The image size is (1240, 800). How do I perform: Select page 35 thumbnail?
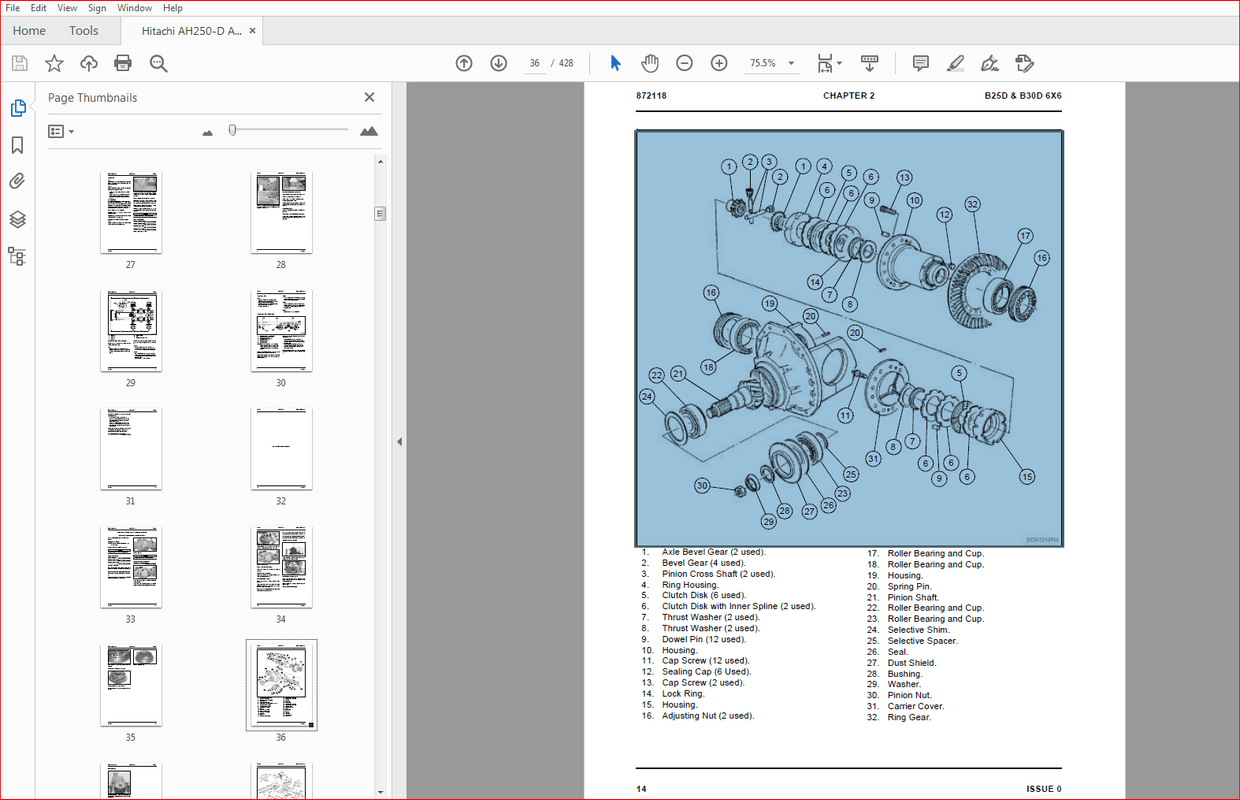pyautogui.click(x=131, y=685)
